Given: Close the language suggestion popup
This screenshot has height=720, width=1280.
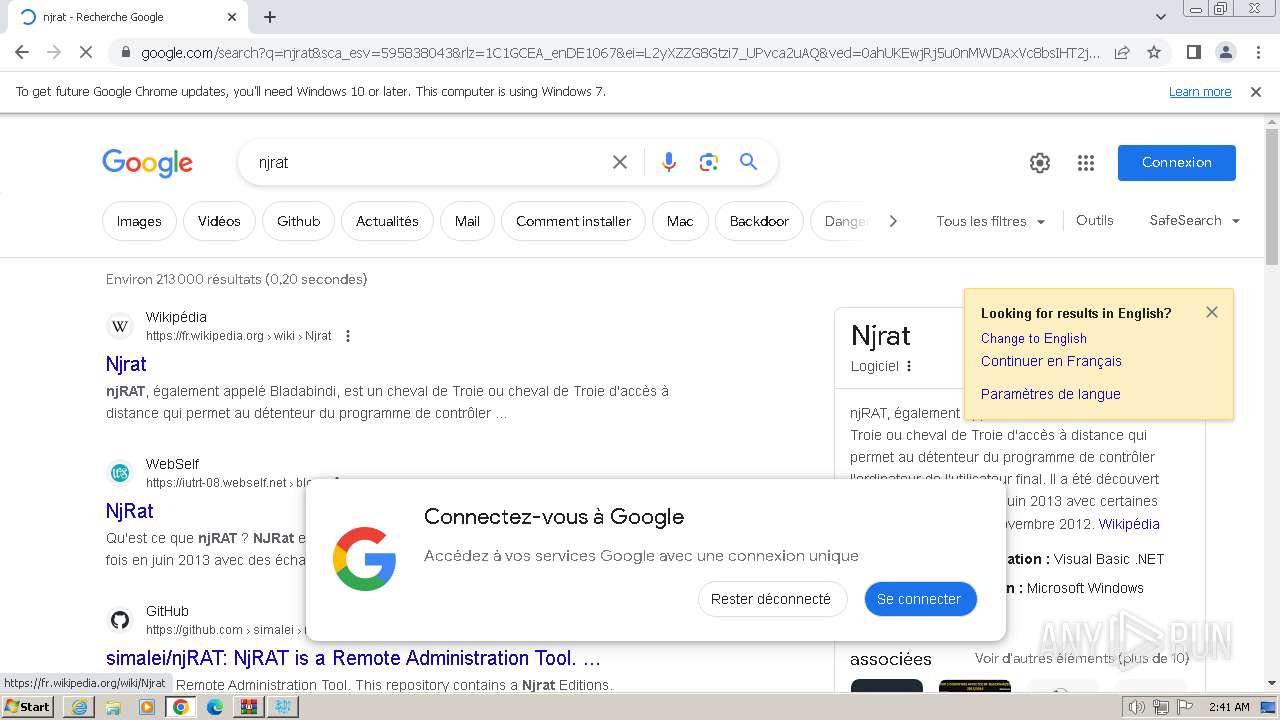Looking at the screenshot, I should [x=1212, y=312].
